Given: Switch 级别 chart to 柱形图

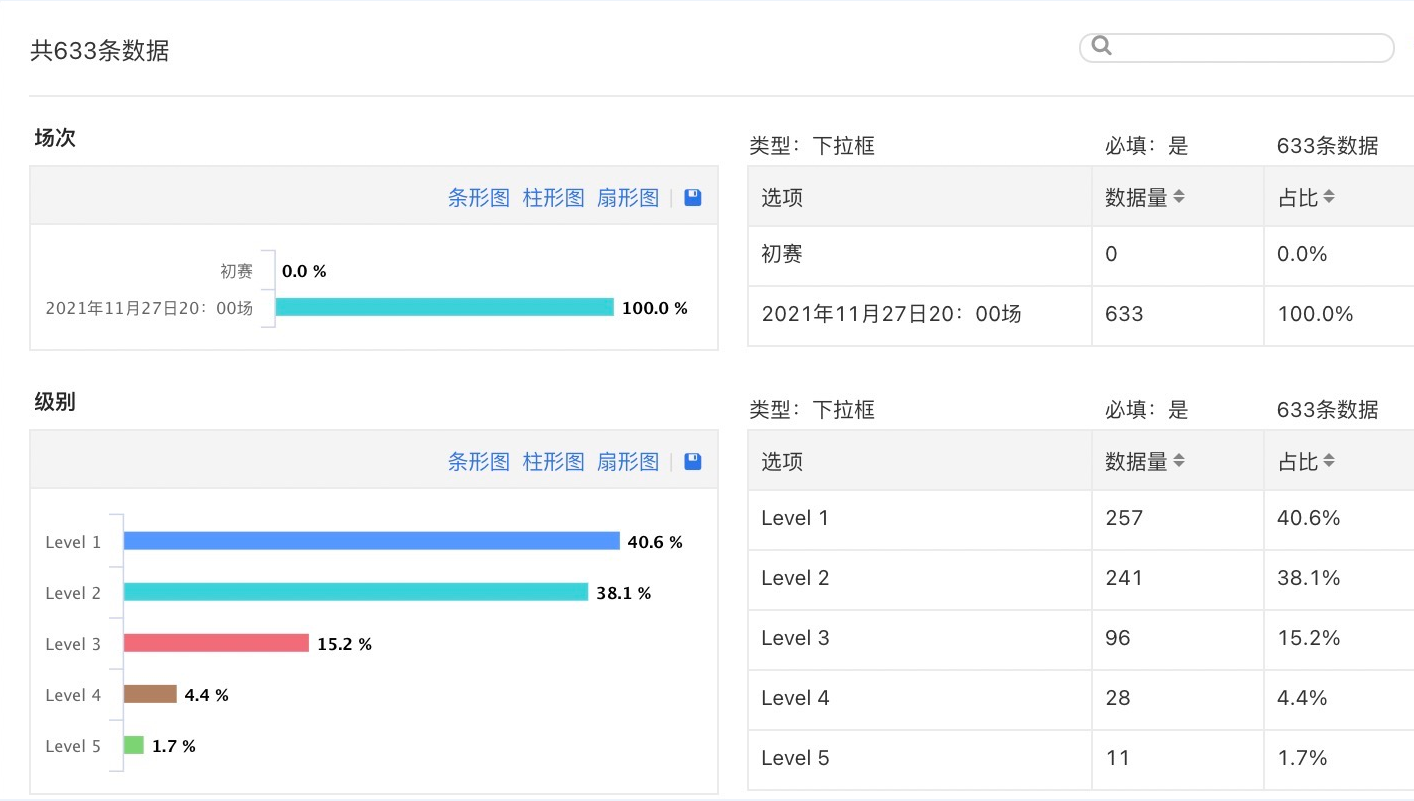Looking at the screenshot, I should (x=553, y=462).
